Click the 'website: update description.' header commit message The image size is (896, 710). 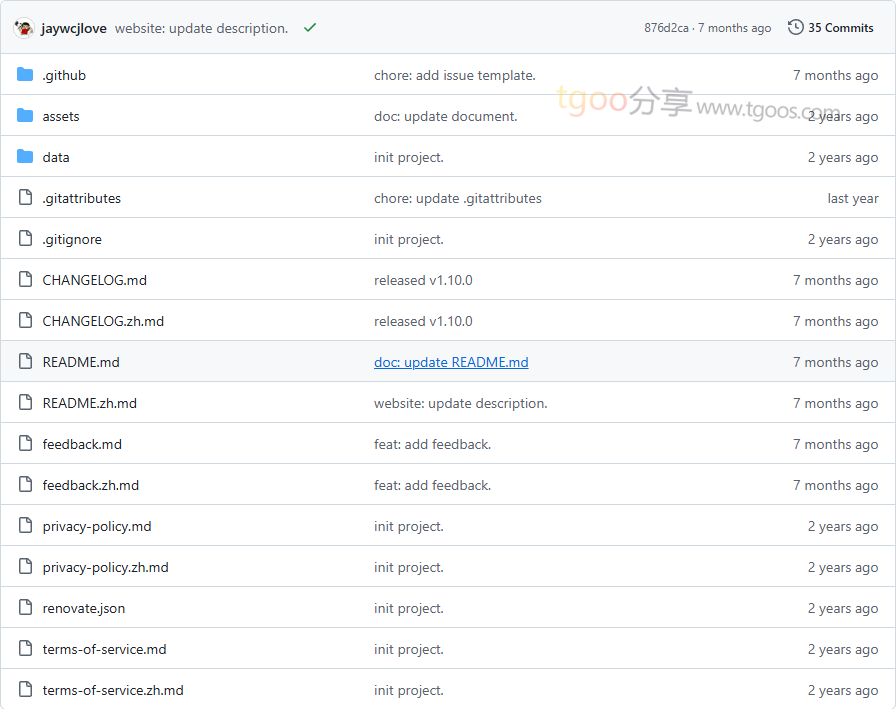point(201,28)
